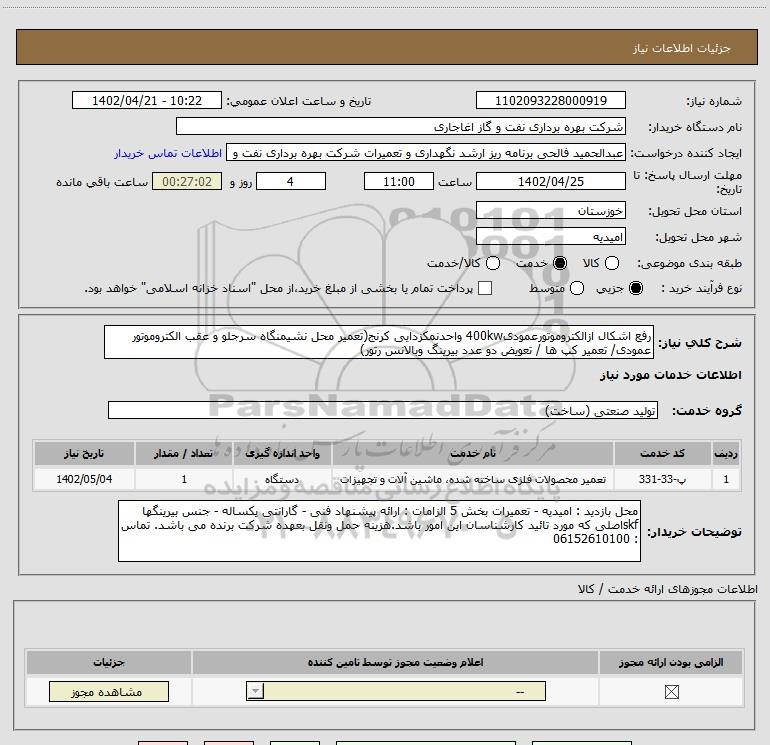Click the need number field 1102093228000919
This screenshot has width=770, height=745.
click(x=550, y=100)
